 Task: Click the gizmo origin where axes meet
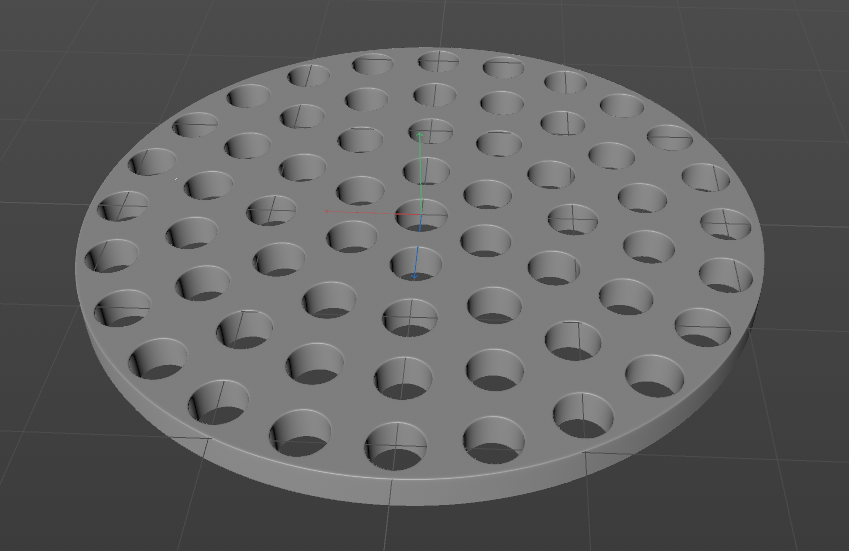click(x=421, y=215)
